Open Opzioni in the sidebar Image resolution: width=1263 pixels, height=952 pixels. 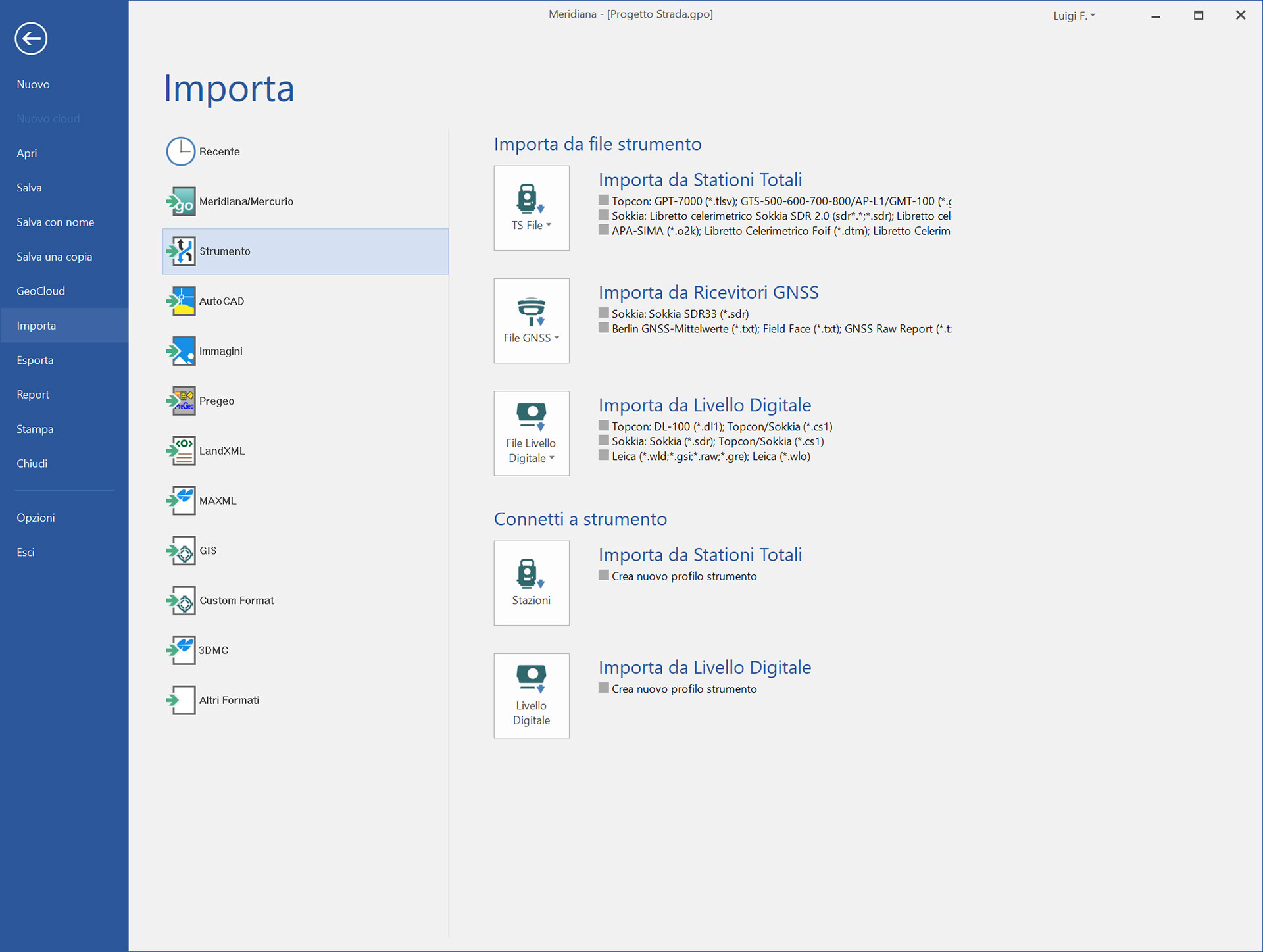click(x=36, y=518)
